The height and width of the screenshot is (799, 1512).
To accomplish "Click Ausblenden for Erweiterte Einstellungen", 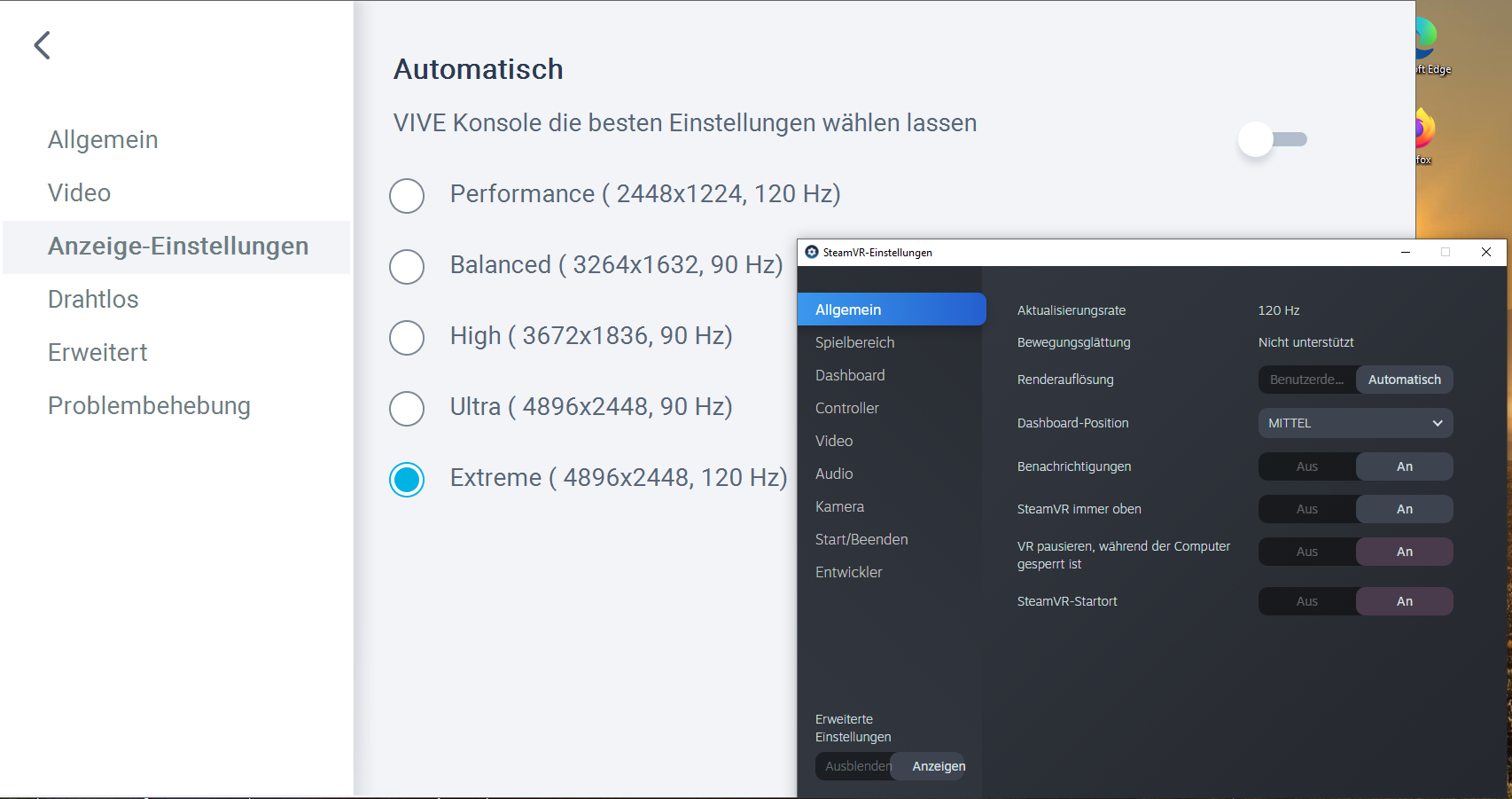I will [x=853, y=766].
